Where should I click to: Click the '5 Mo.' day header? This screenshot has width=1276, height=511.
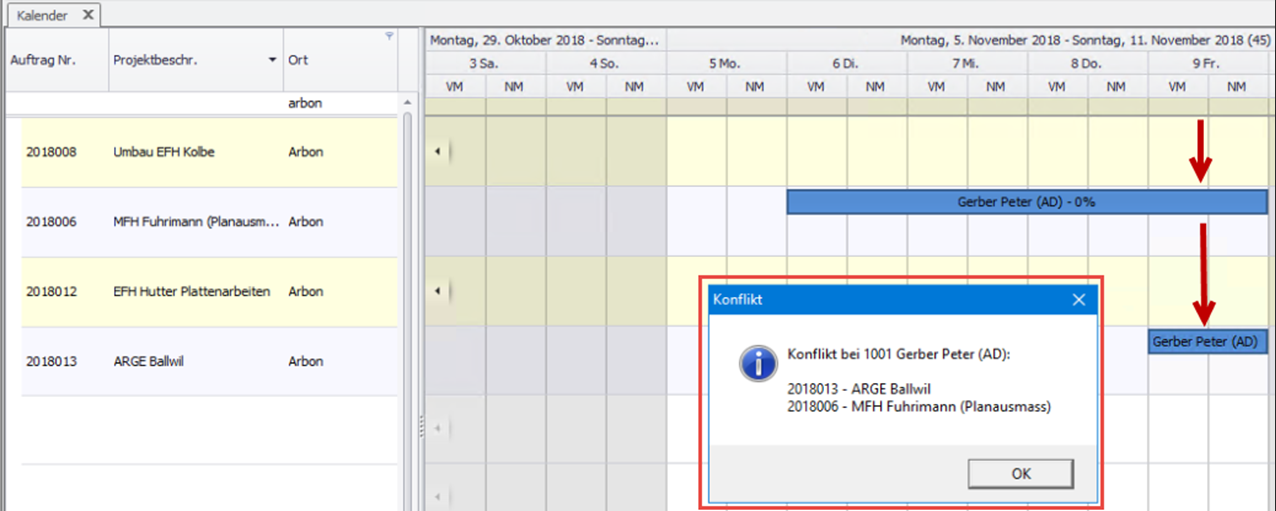(x=726, y=63)
